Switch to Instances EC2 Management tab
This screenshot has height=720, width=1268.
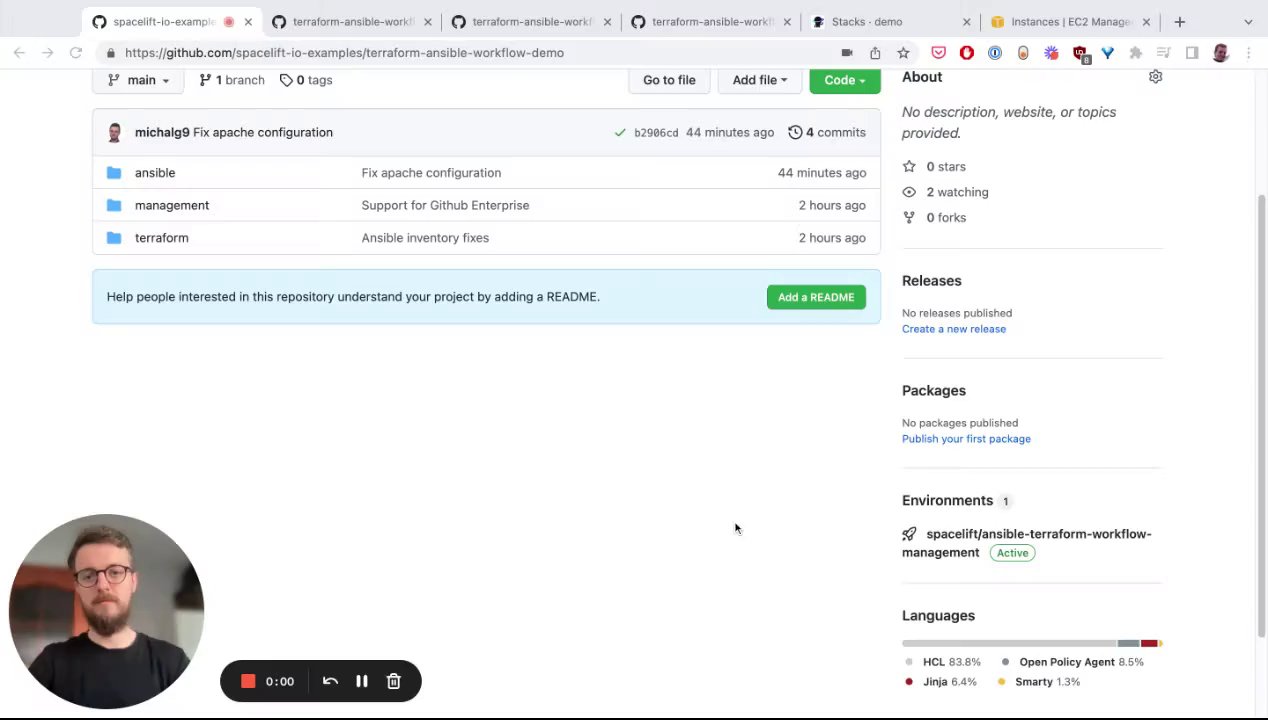click(1070, 22)
